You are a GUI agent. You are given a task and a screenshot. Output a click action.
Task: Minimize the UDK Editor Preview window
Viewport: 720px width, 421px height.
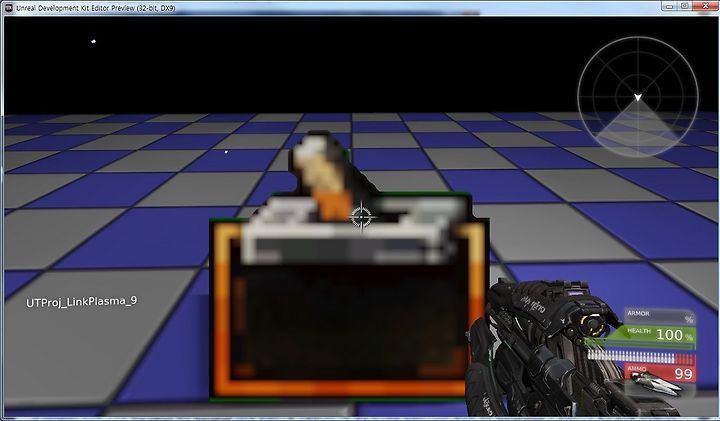click(x=670, y=6)
